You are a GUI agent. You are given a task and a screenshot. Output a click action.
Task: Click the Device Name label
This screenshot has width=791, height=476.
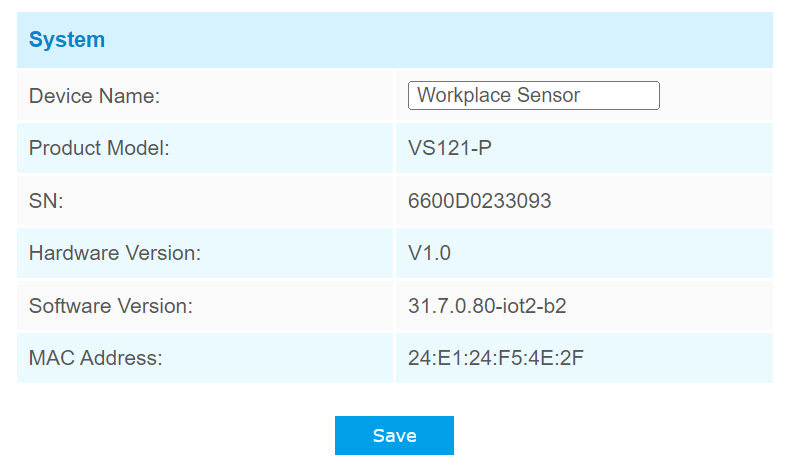coord(95,96)
